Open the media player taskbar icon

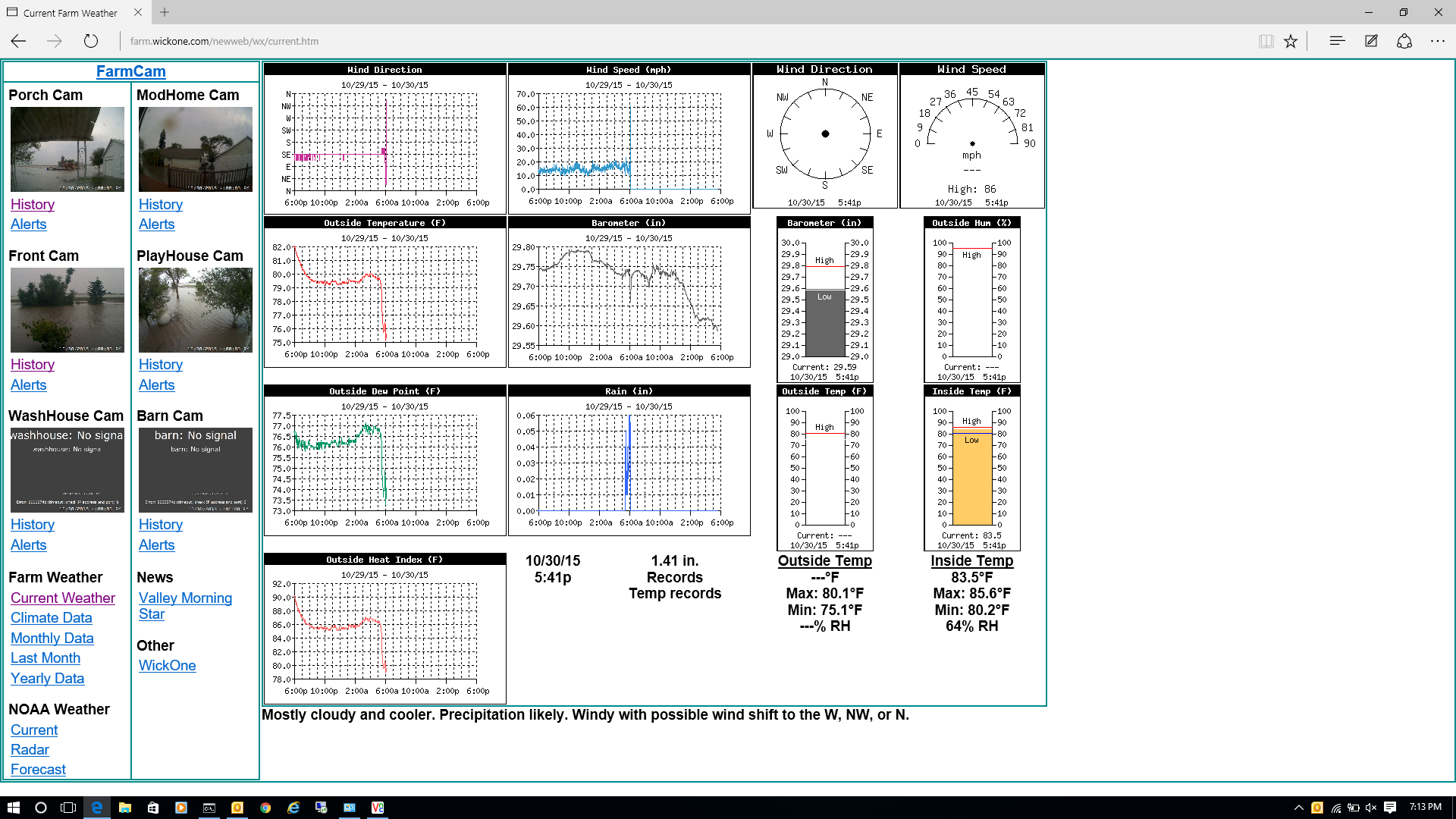click(x=181, y=808)
